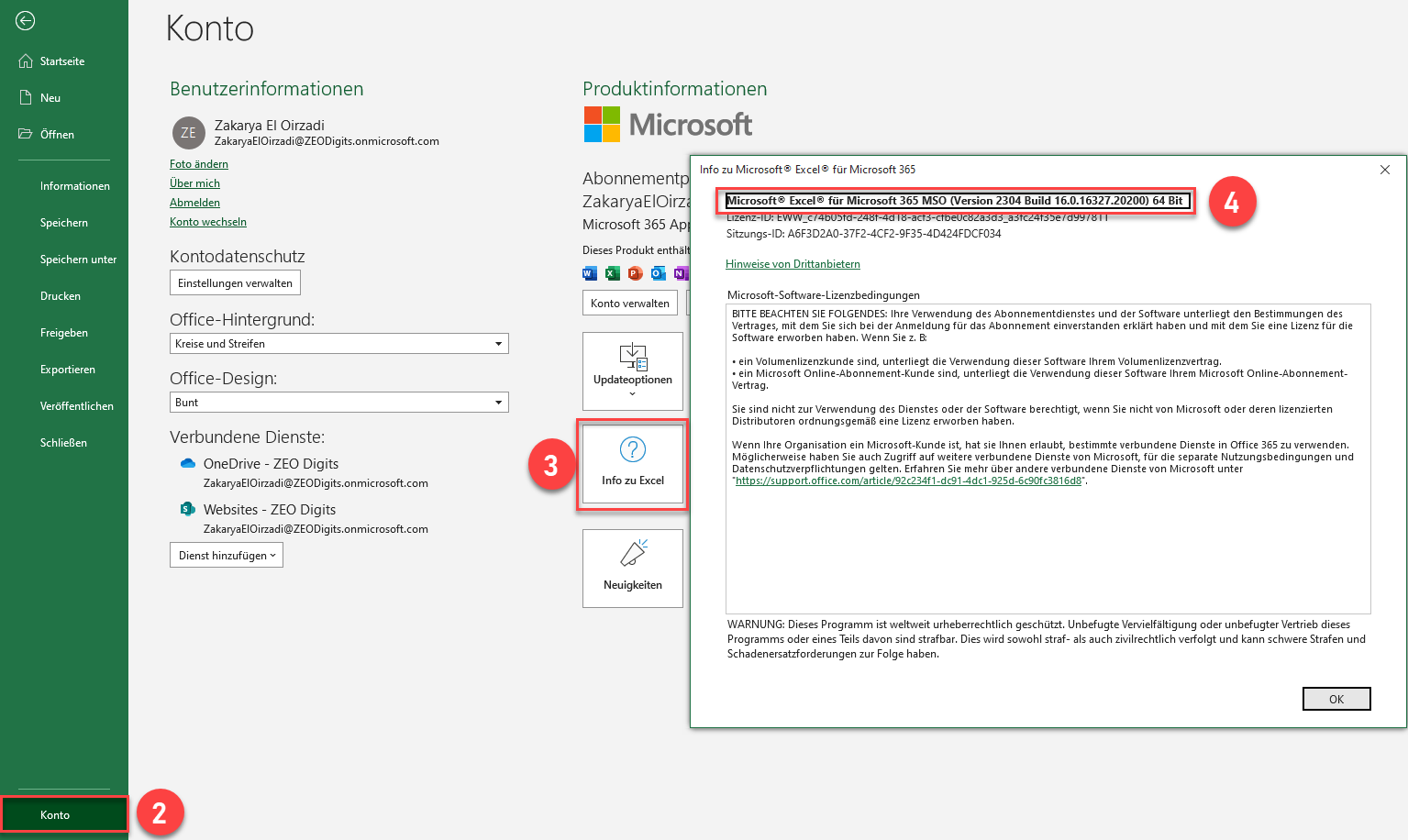Click the Outlook product icon
1408x840 pixels.
[x=658, y=273]
